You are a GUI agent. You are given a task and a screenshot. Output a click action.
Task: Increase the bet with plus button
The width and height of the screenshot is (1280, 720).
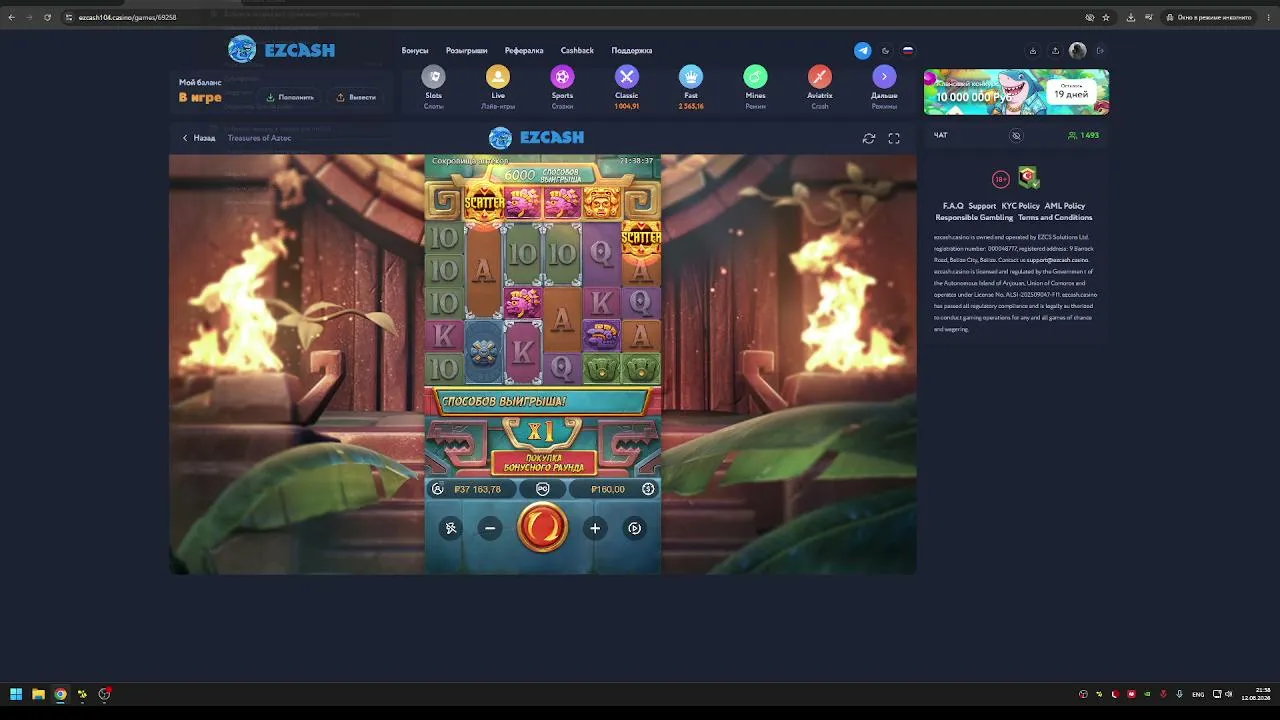click(x=595, y=528)
